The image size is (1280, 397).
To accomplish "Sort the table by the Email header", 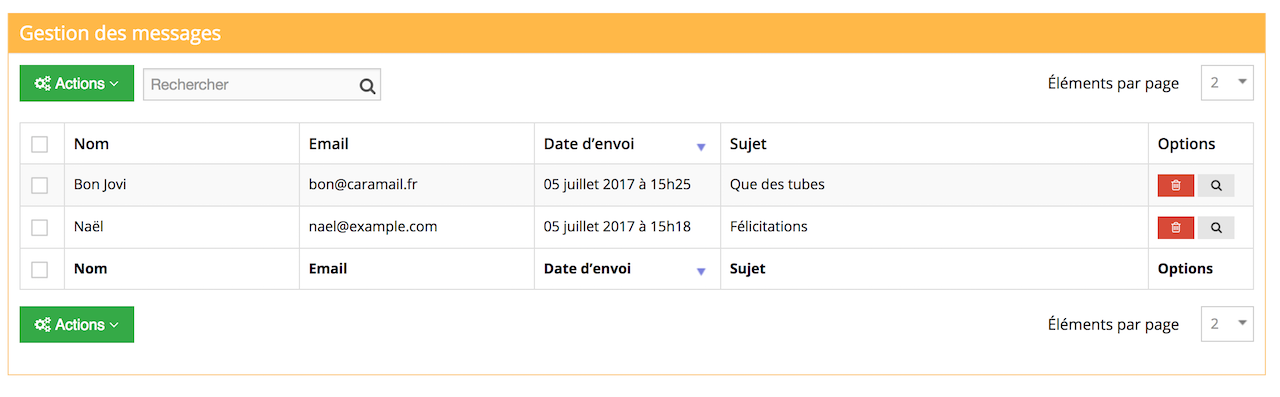I will 329,144.
